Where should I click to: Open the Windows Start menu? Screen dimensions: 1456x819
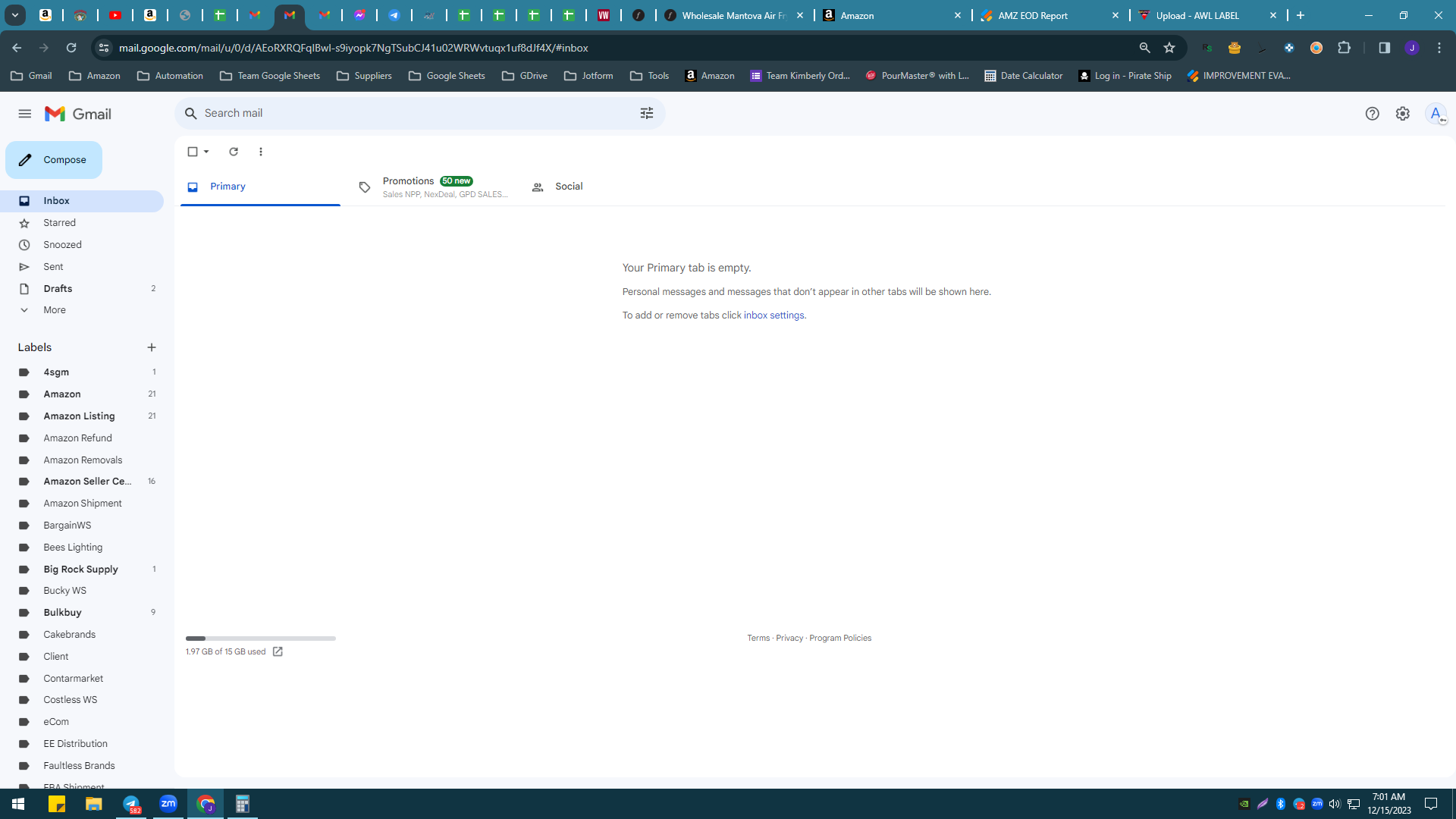pyautogui.click(x=18, y=804)
